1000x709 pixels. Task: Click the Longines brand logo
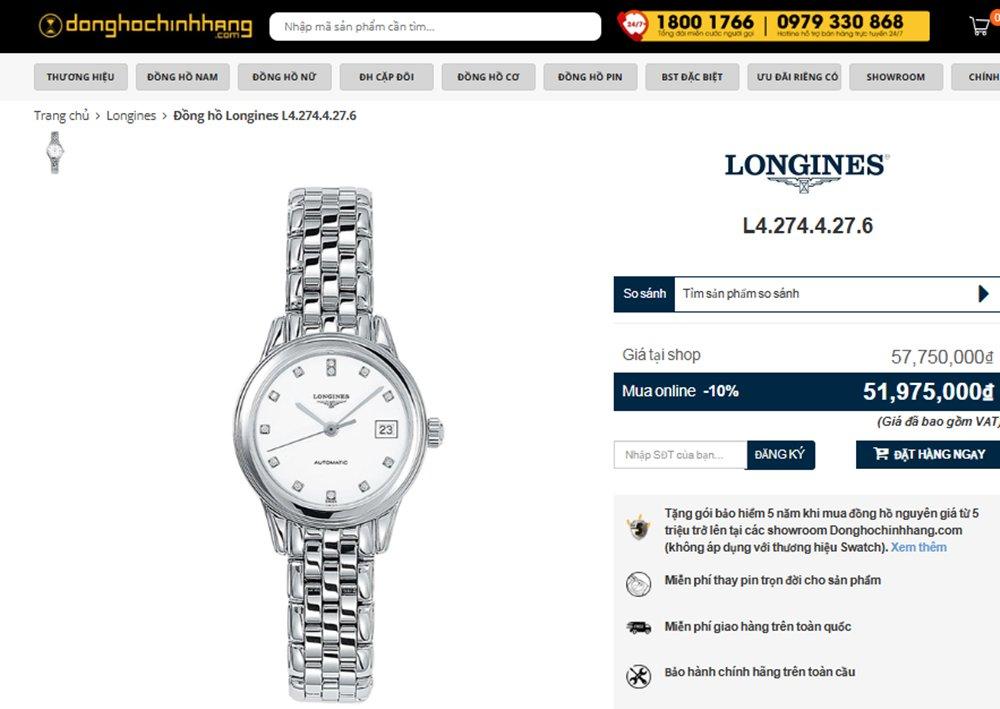[807, 172]
